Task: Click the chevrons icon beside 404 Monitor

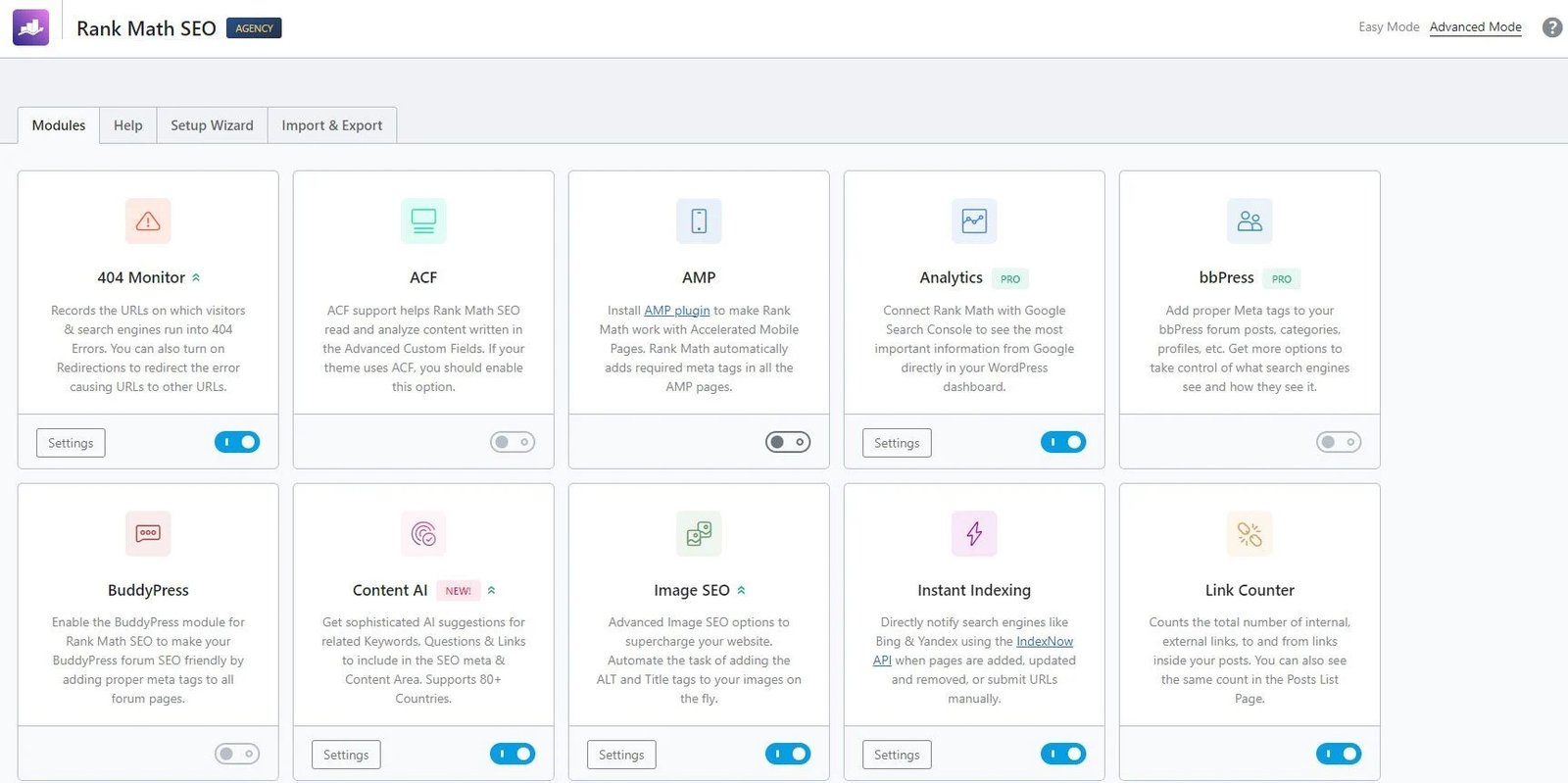Action: point(196,278)
